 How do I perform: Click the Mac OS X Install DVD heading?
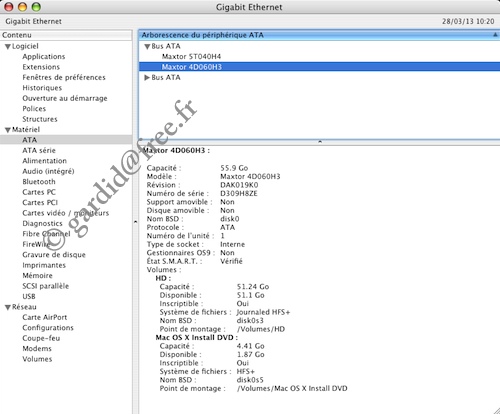197,337
